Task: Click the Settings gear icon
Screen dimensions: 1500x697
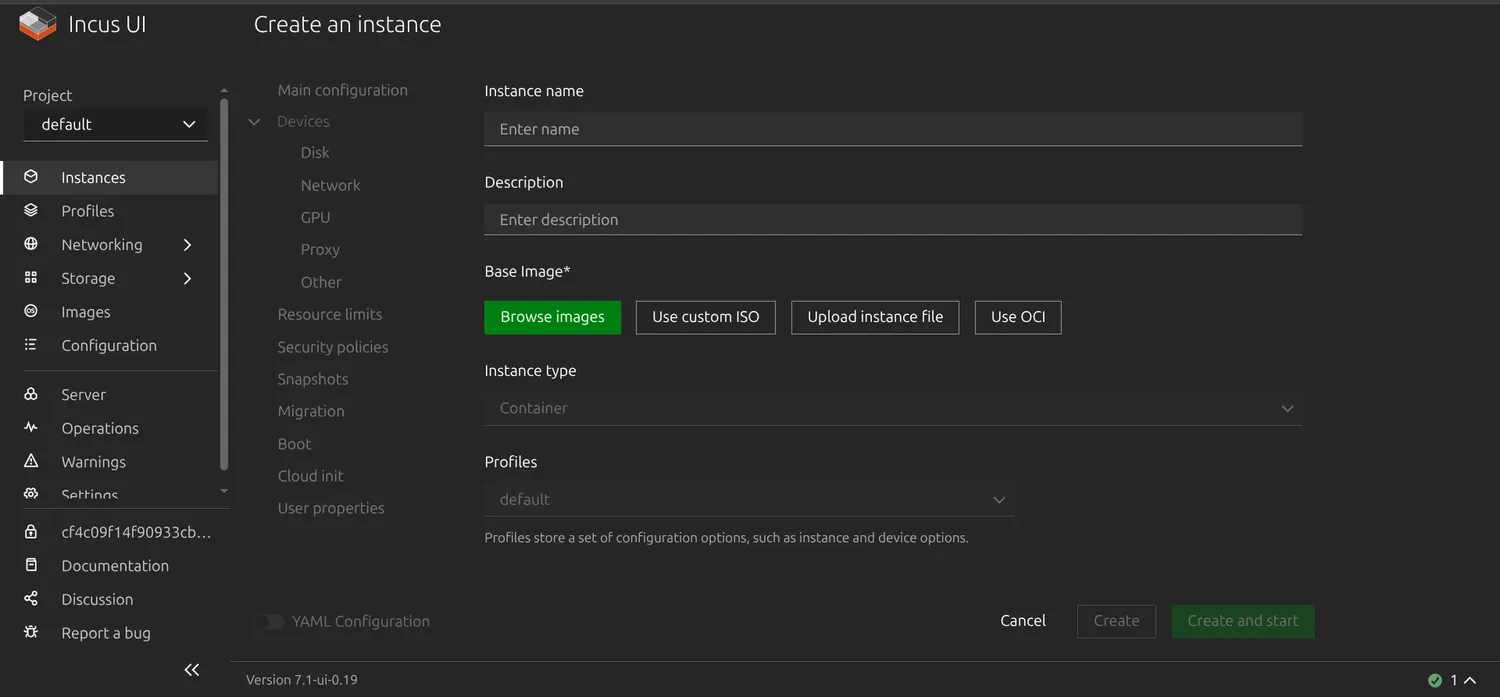Action: point(31,494)
